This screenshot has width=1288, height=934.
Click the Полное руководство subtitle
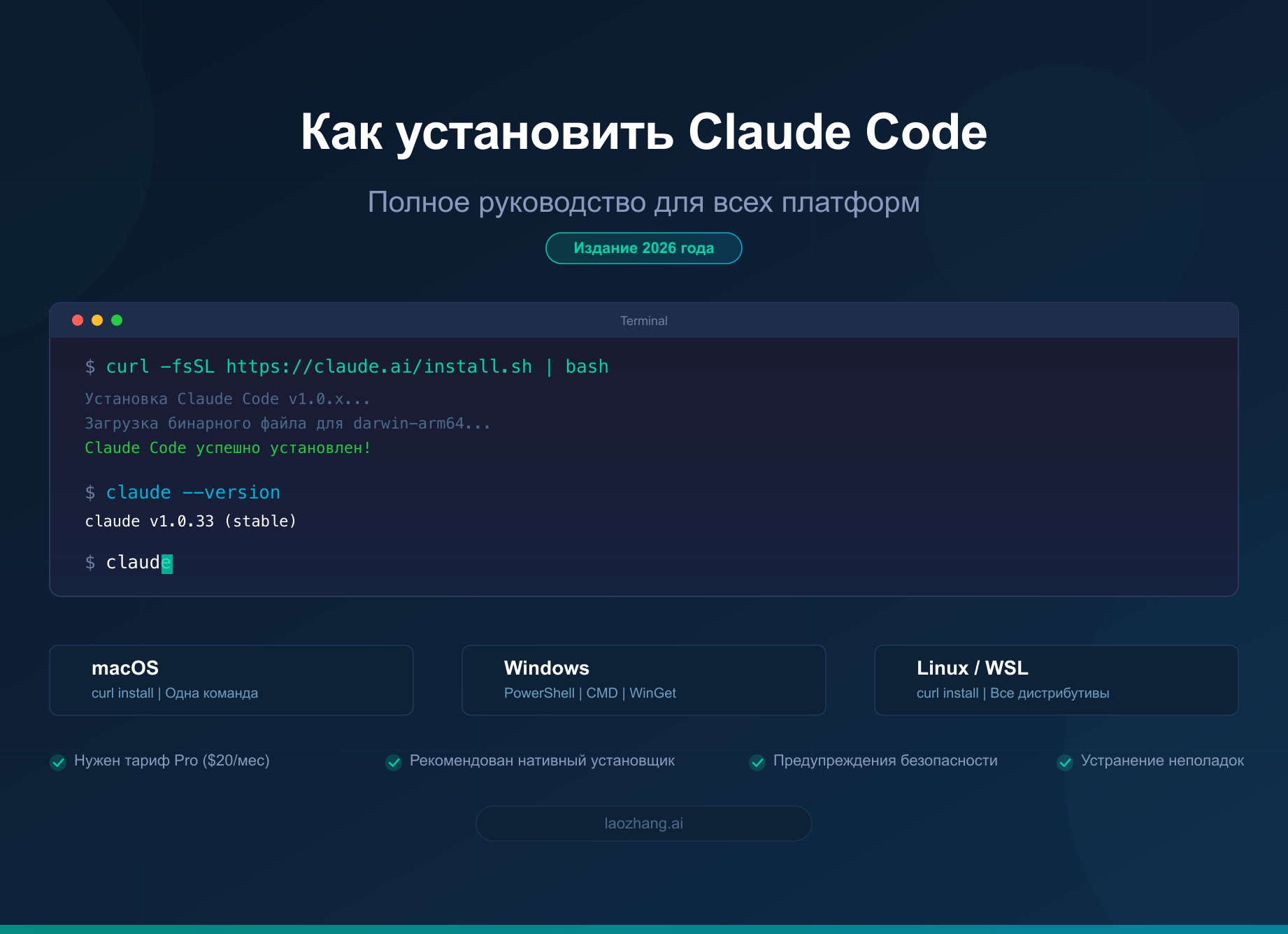point(644,203)
